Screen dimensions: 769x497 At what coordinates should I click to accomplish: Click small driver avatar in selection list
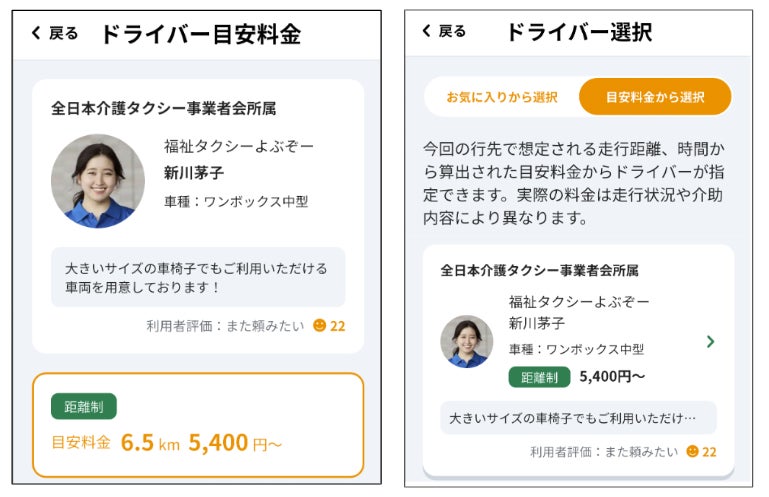tap(466, 342)
